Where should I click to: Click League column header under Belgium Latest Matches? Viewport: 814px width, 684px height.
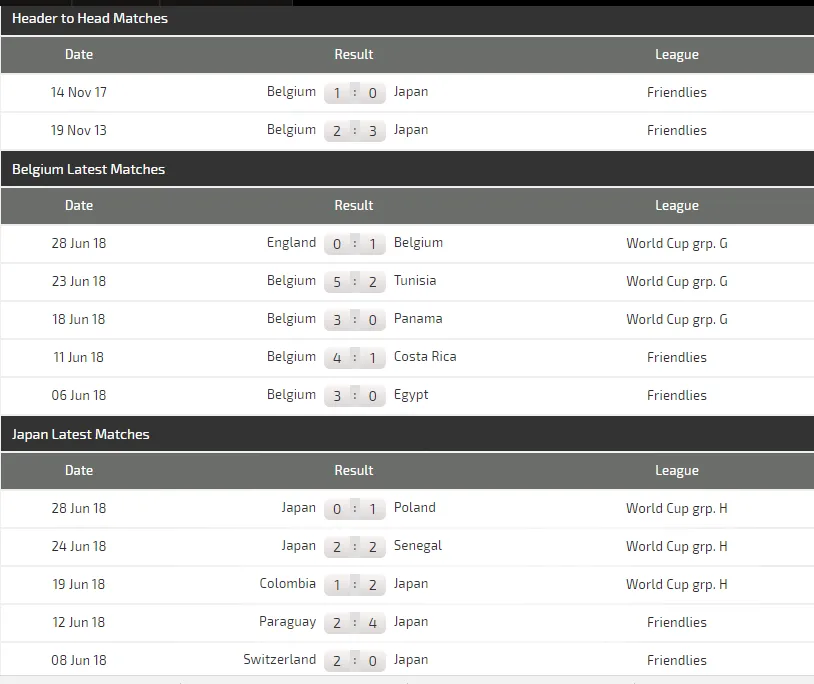tap(676, 205)
